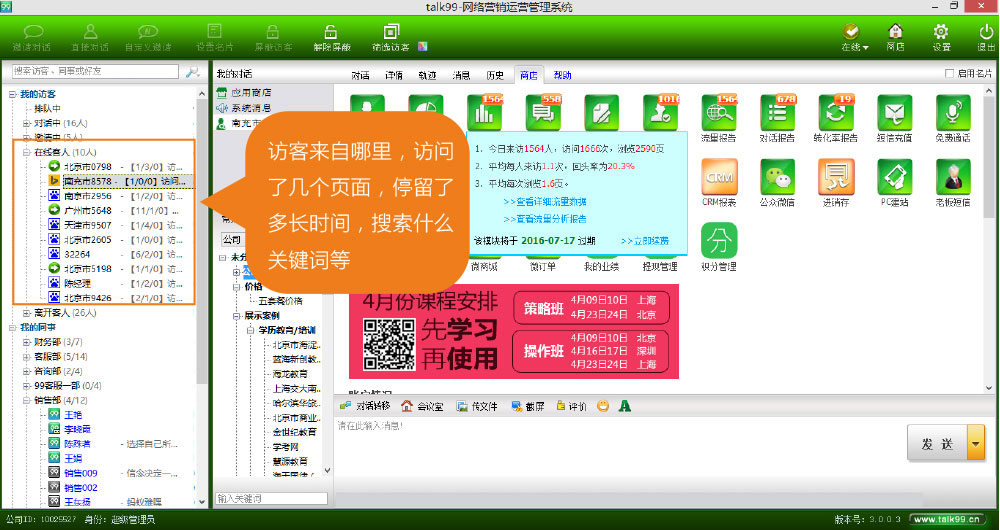Open the 老板短信 app icon
The image size is (1000, 530).
(953, 177)
